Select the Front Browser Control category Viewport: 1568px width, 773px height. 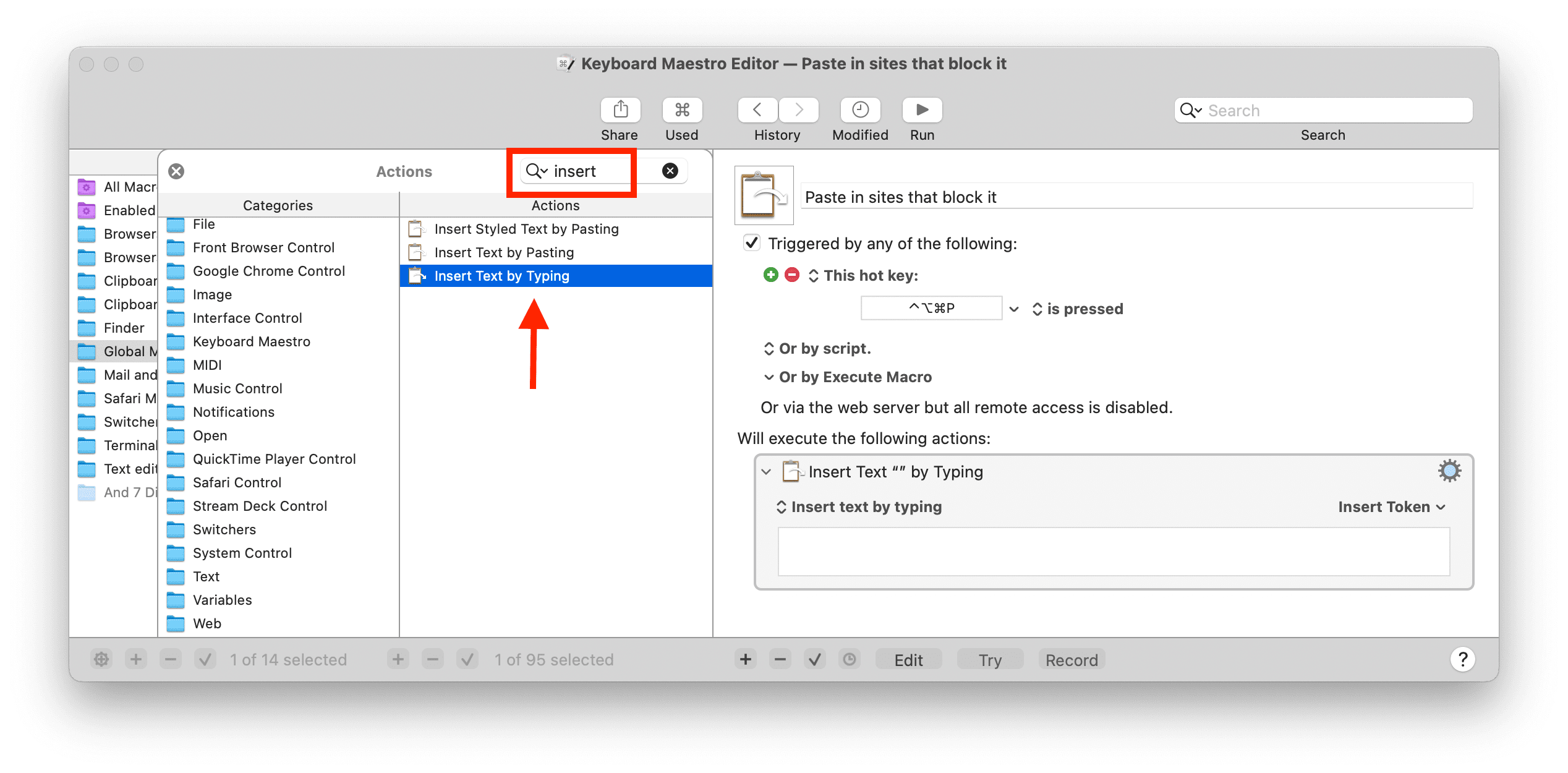(x=278, y=247)
